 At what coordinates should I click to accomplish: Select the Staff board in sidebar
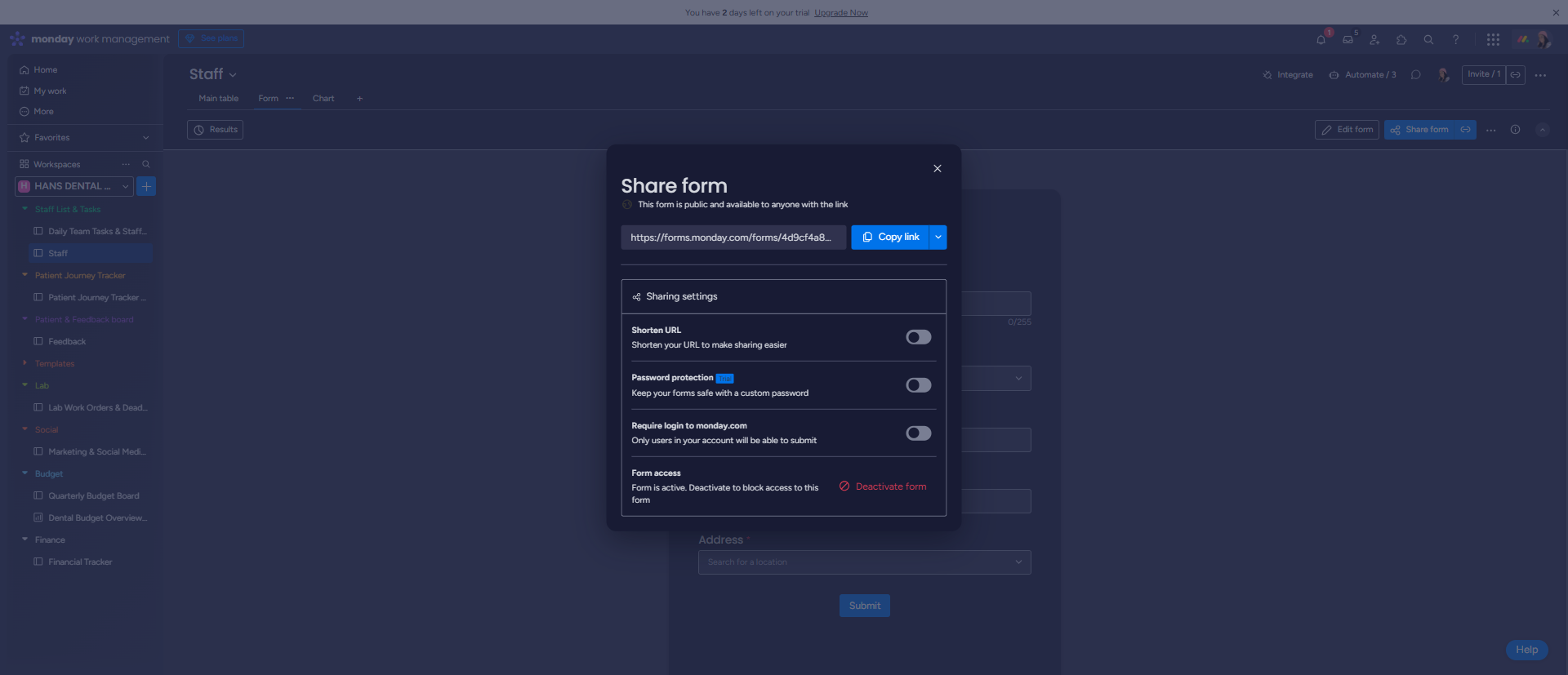pos(90,253)
